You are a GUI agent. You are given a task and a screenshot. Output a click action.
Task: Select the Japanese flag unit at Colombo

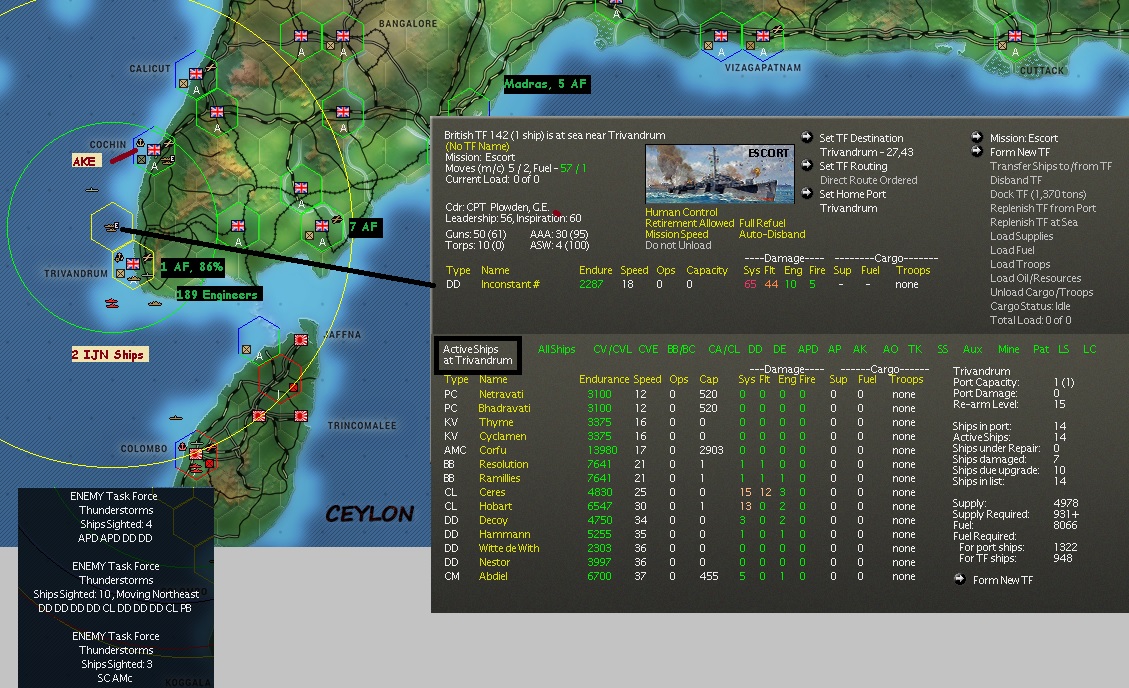click(196, 453)
